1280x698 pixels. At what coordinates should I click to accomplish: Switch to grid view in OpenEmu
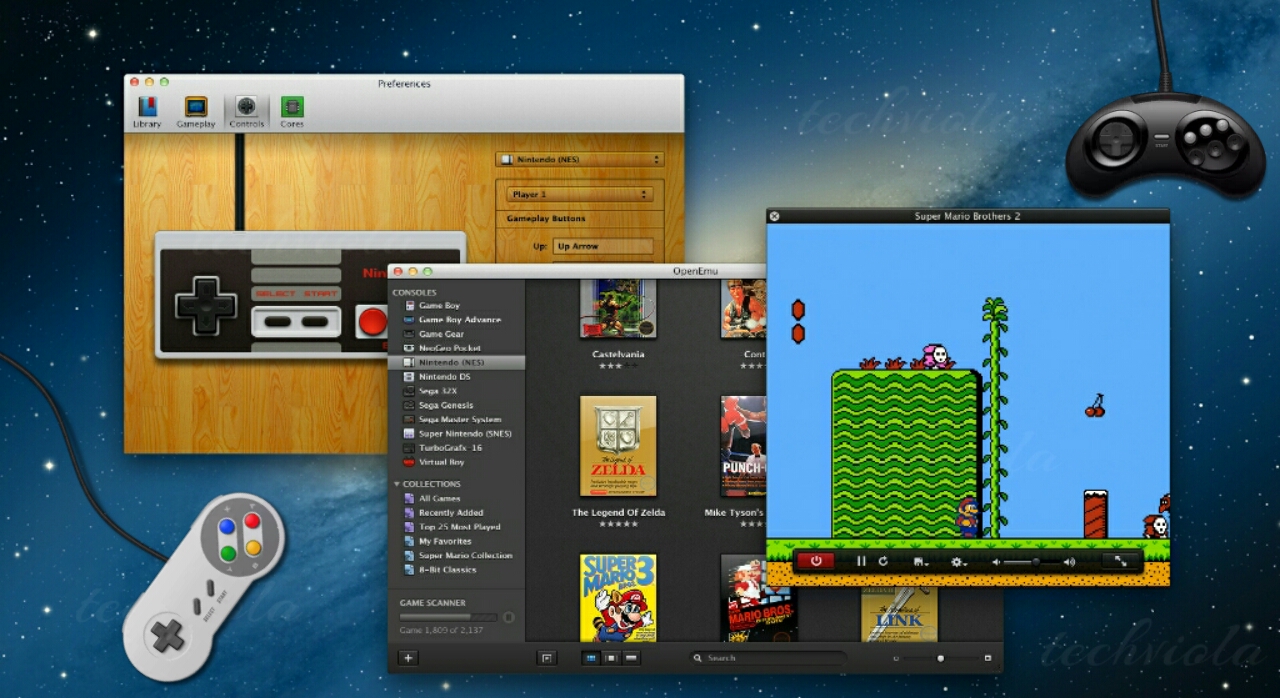pos(591,658)
